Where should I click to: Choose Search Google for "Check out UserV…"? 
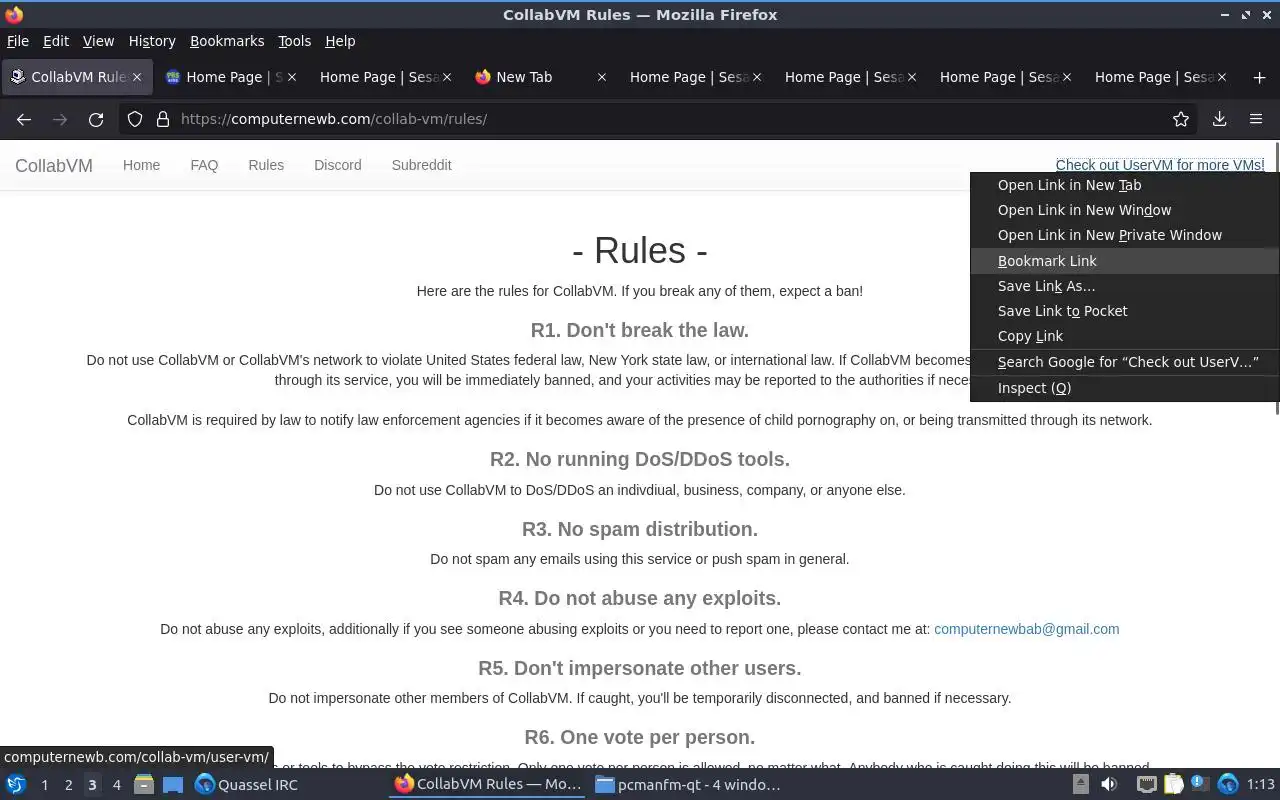[1124, 362]
